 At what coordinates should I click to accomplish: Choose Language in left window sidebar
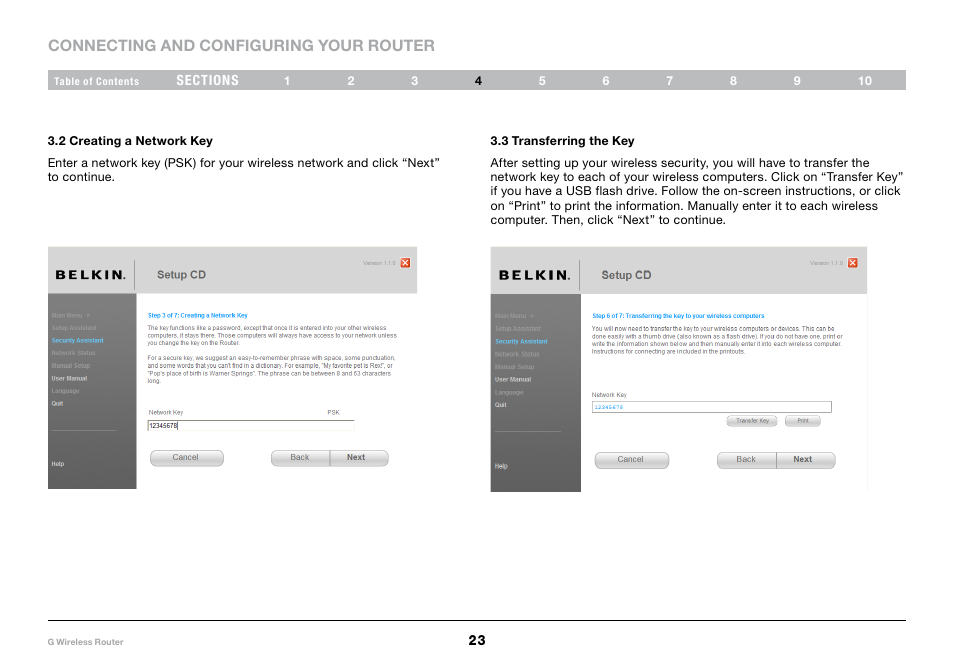point(65,391)
